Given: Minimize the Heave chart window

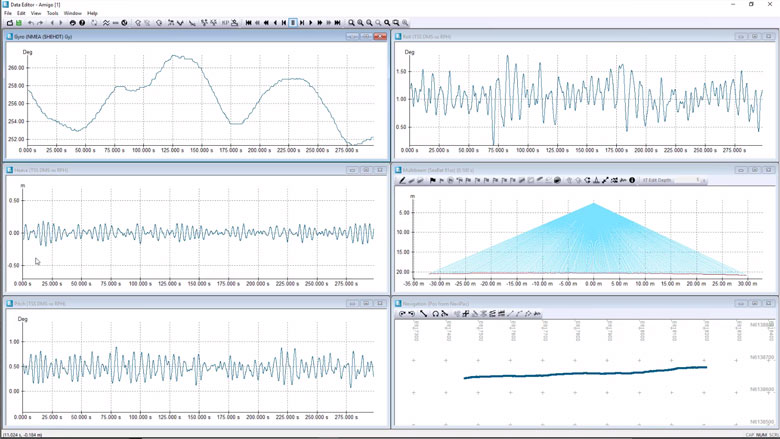Looking at the screenshot, I should pos(352,170).
